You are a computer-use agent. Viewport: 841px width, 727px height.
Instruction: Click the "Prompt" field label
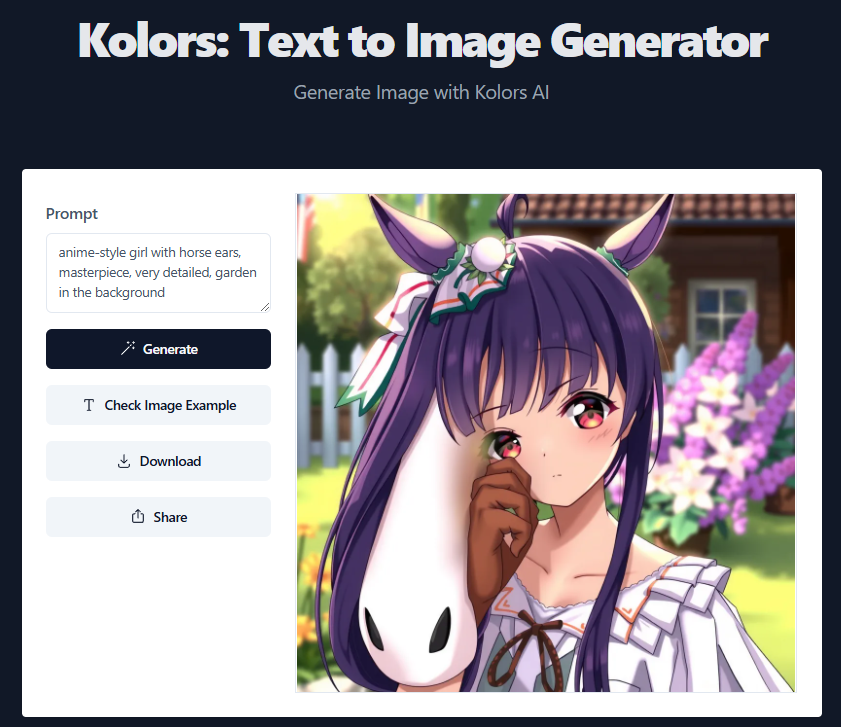[x=72, y=214]
